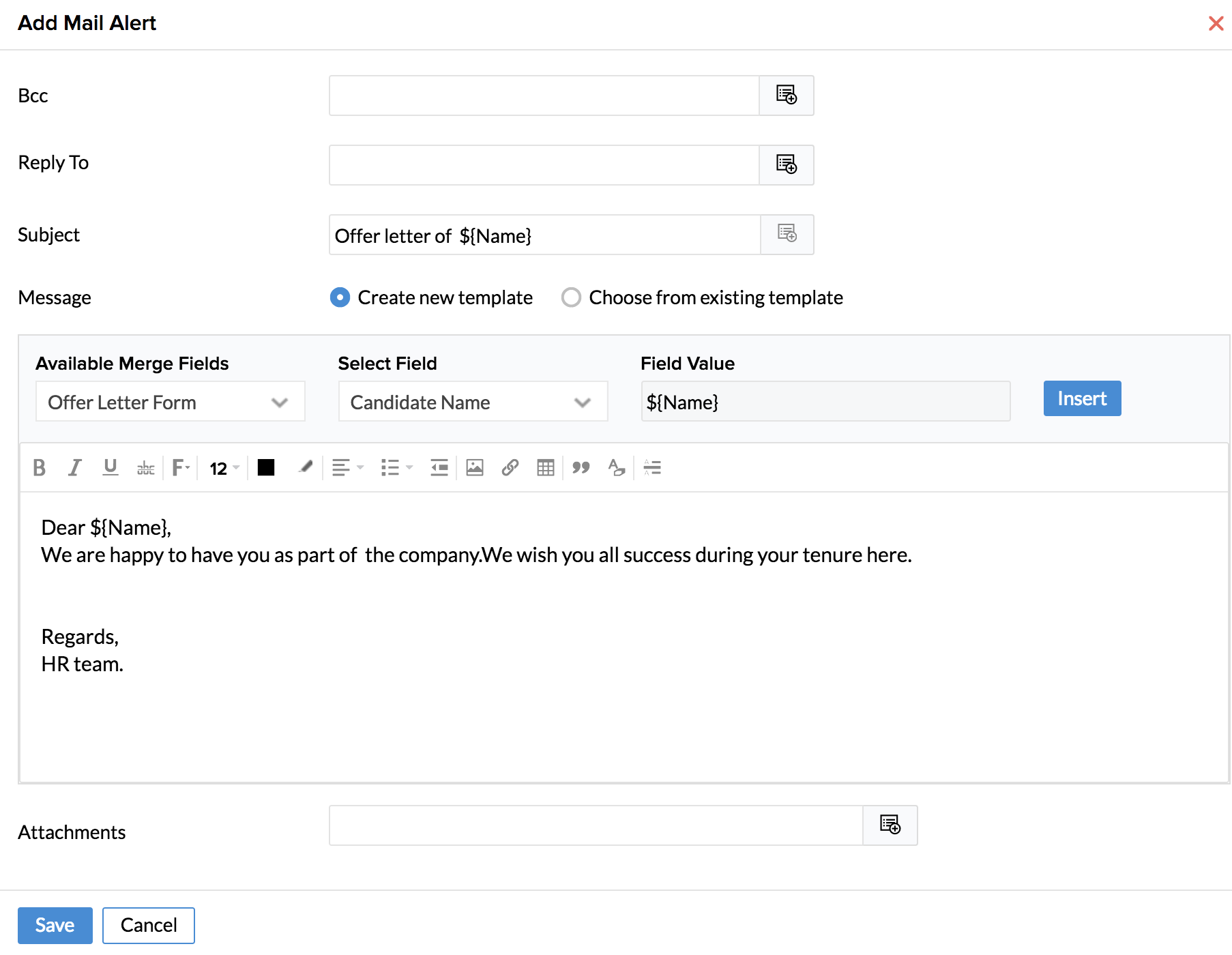Click into the Reply To field
This screenshot has height=955, width=1232.
click(544, 165)
